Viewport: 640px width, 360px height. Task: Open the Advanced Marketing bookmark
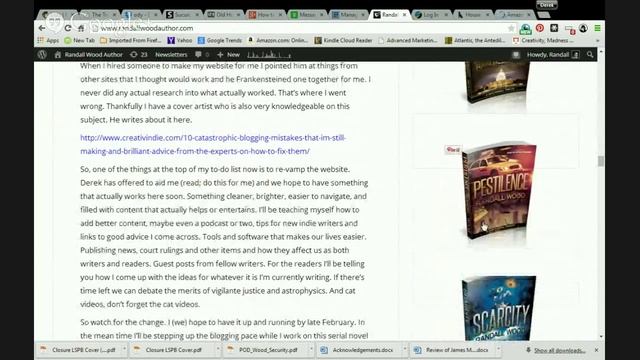[x=408, y=40]
